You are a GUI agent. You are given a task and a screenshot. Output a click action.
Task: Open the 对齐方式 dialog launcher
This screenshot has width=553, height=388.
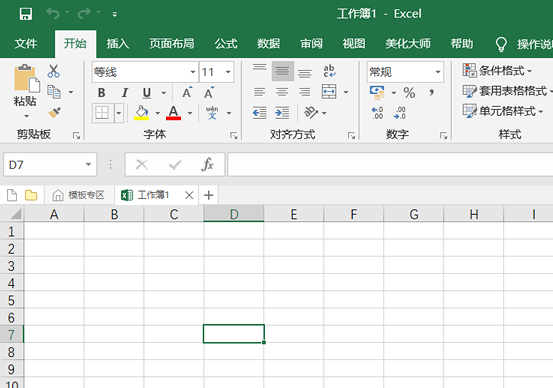[351, 135]
